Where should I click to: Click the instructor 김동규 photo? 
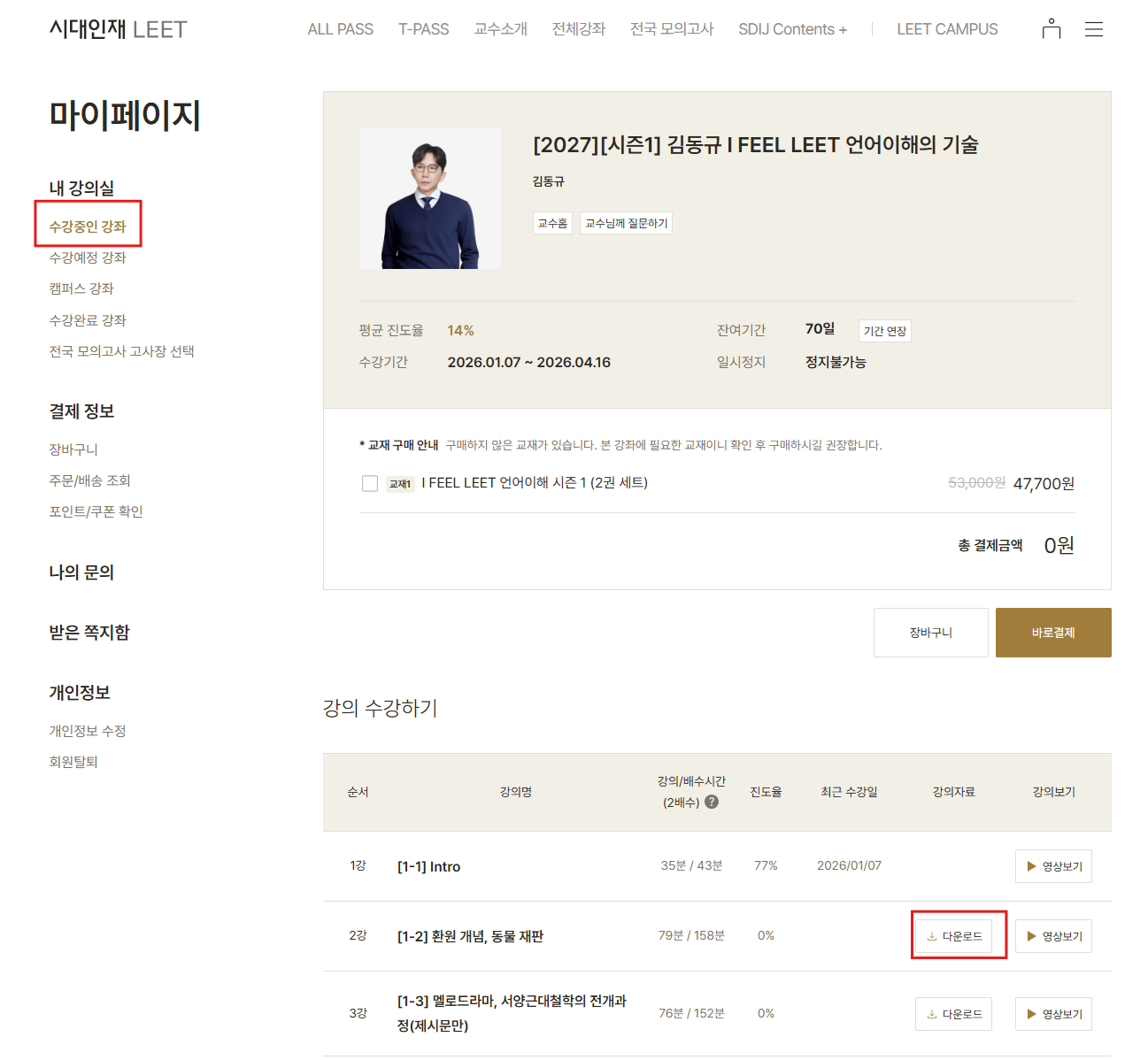[430, 198]
